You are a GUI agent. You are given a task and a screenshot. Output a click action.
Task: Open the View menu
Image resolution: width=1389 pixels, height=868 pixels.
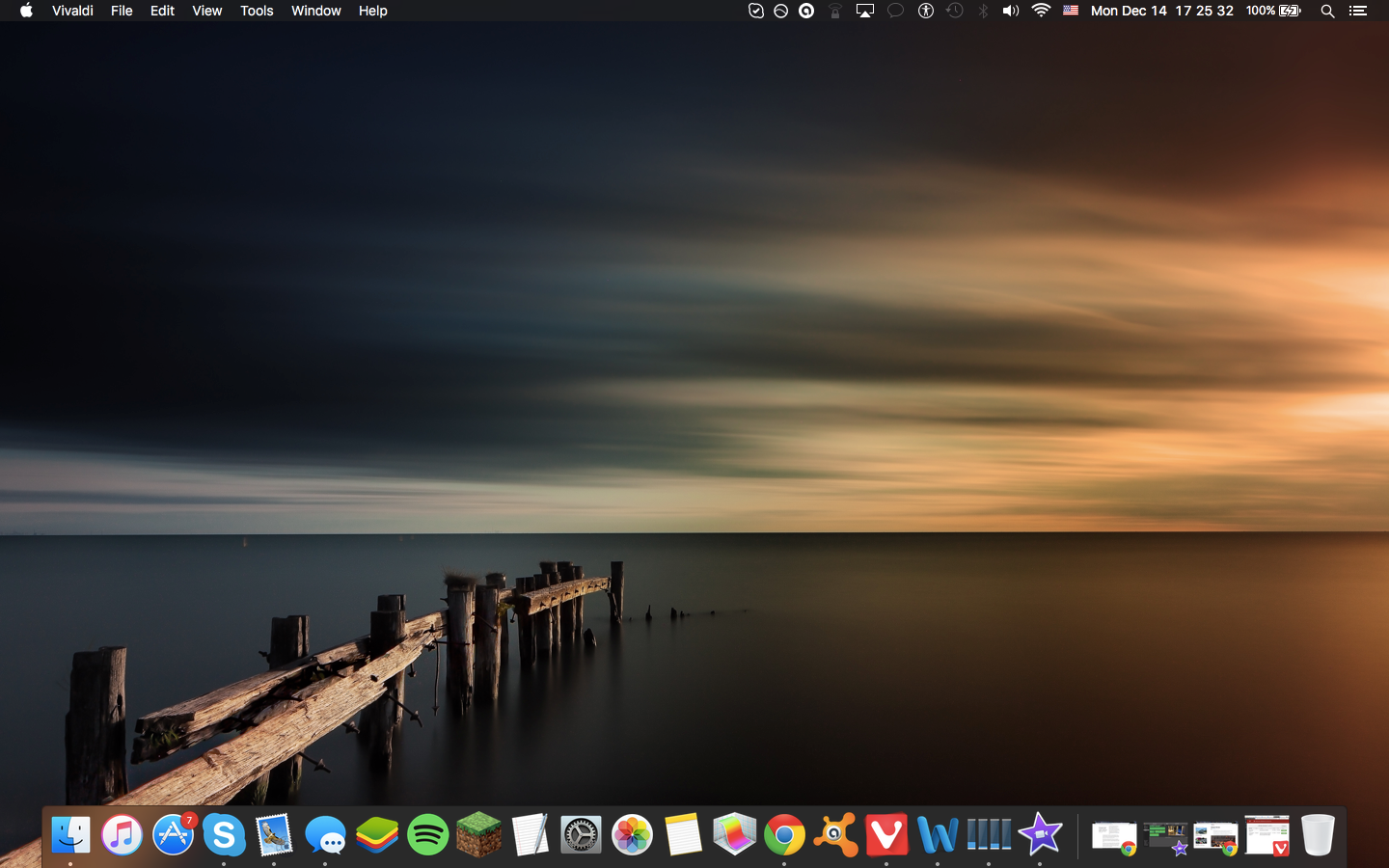(206, 11)
